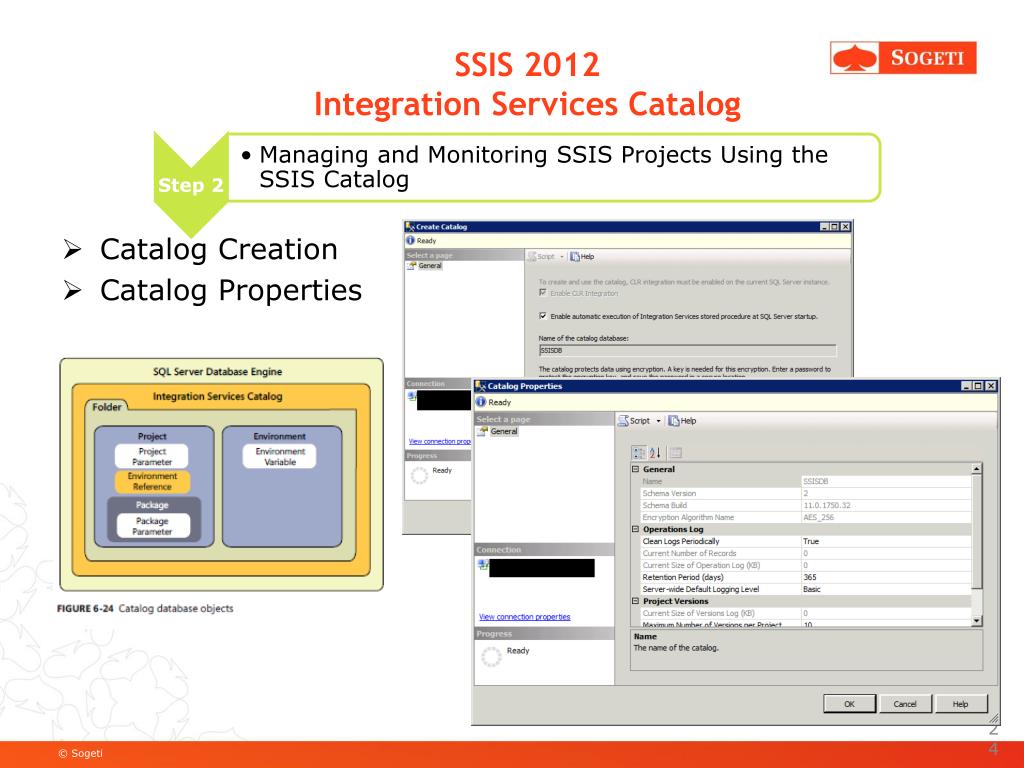Open View connection properties in Catalog Properties
The width and height of the screenshot is (1024, 768).
(x=524, y=616)
